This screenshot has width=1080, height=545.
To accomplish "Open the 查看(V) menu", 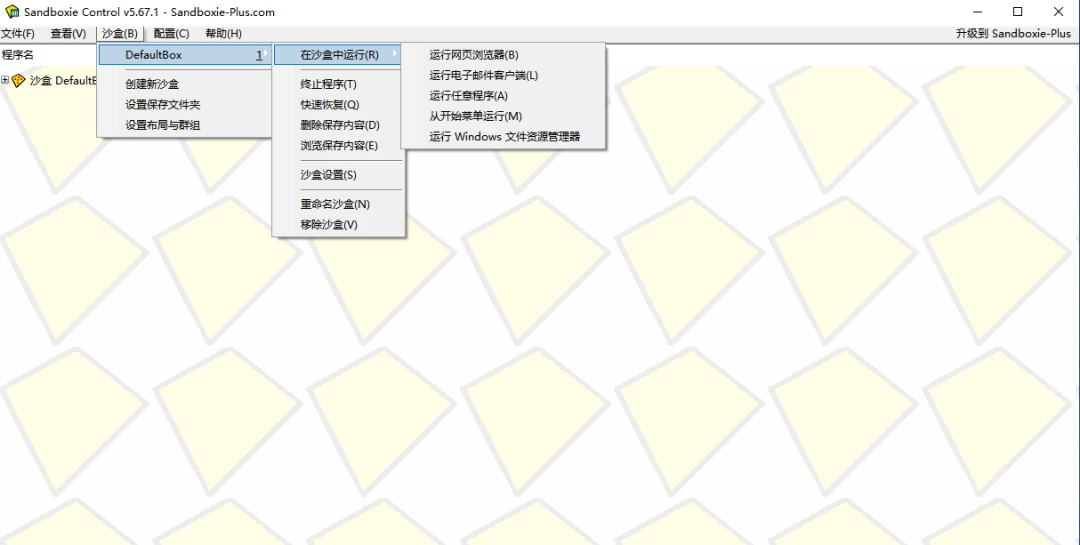I will [x=68, y=34].
